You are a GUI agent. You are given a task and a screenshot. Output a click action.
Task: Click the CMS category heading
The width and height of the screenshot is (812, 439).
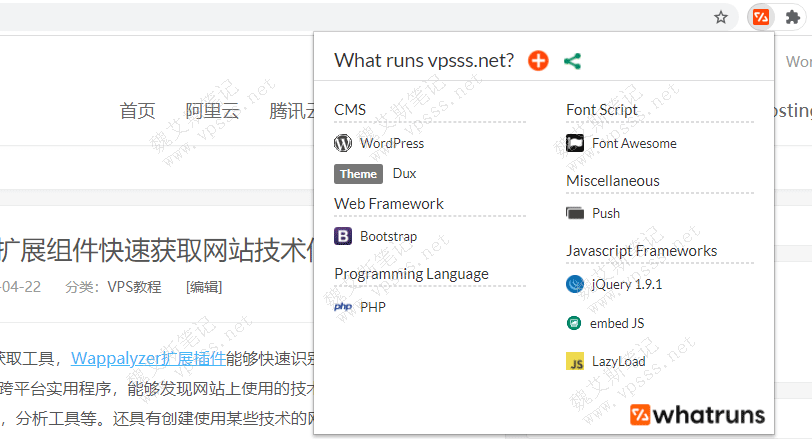(x=350, y=110)
